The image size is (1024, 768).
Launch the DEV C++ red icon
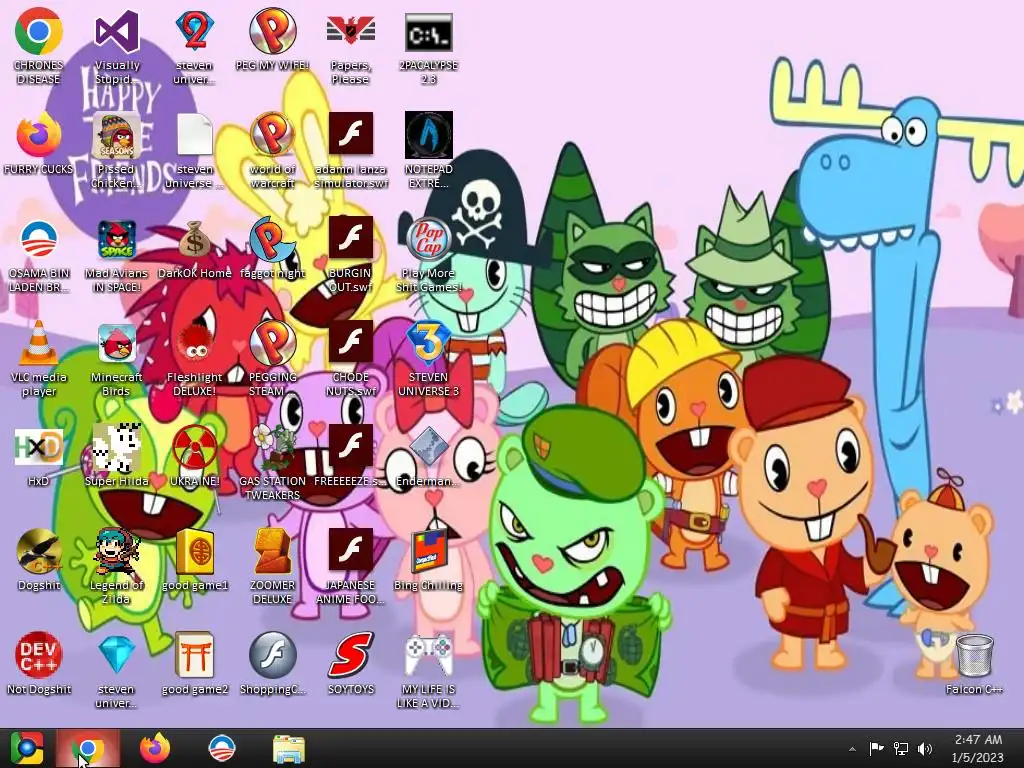(39, 655)
